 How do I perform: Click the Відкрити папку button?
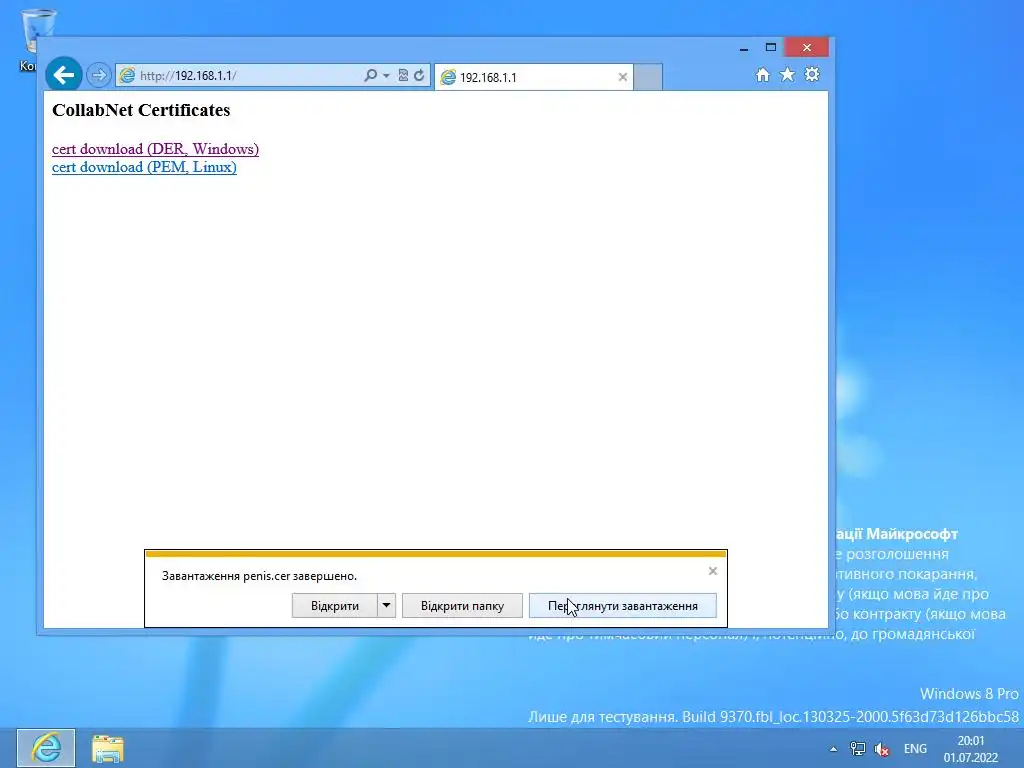(x=462, y=605)
